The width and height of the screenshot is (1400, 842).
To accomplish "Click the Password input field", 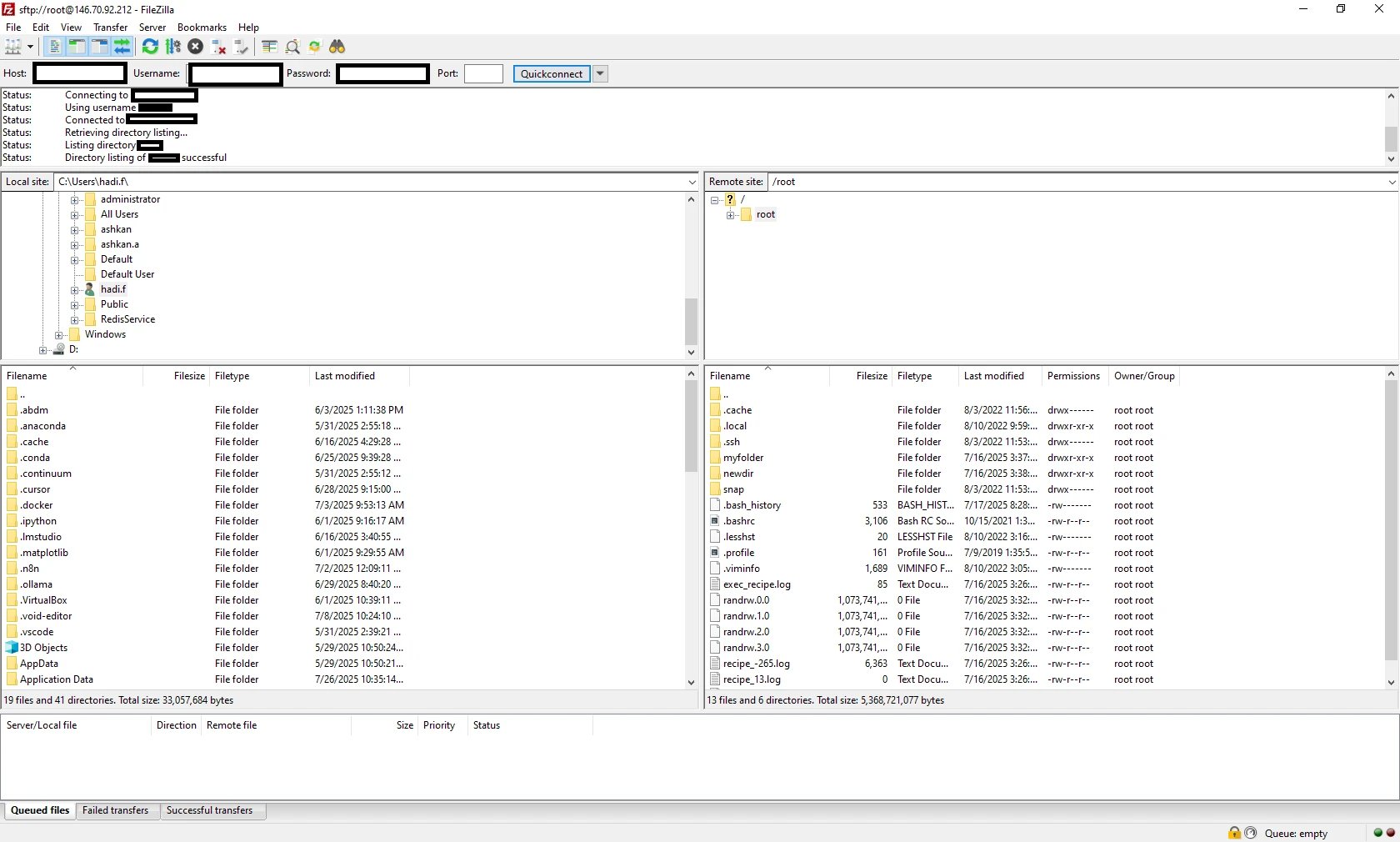I will 382,73.
